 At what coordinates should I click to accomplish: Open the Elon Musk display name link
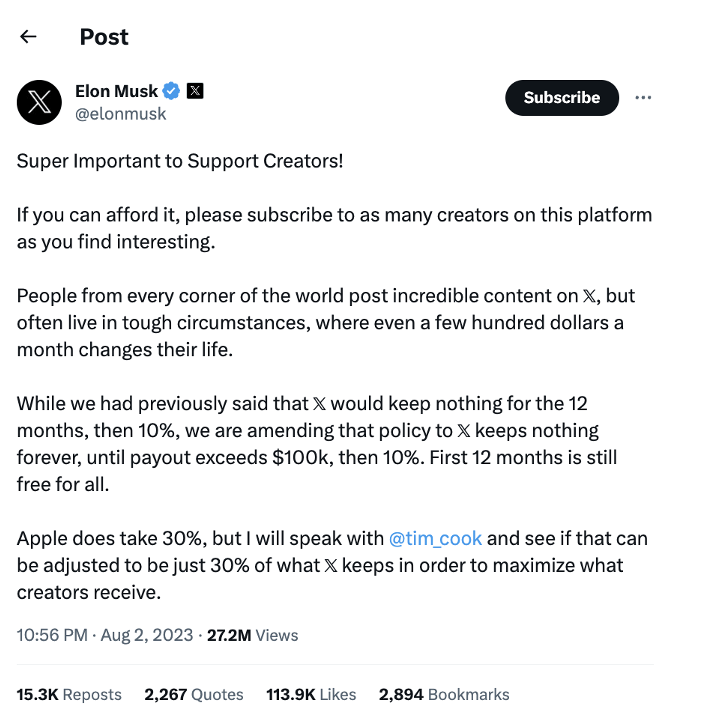coord(116,91)
